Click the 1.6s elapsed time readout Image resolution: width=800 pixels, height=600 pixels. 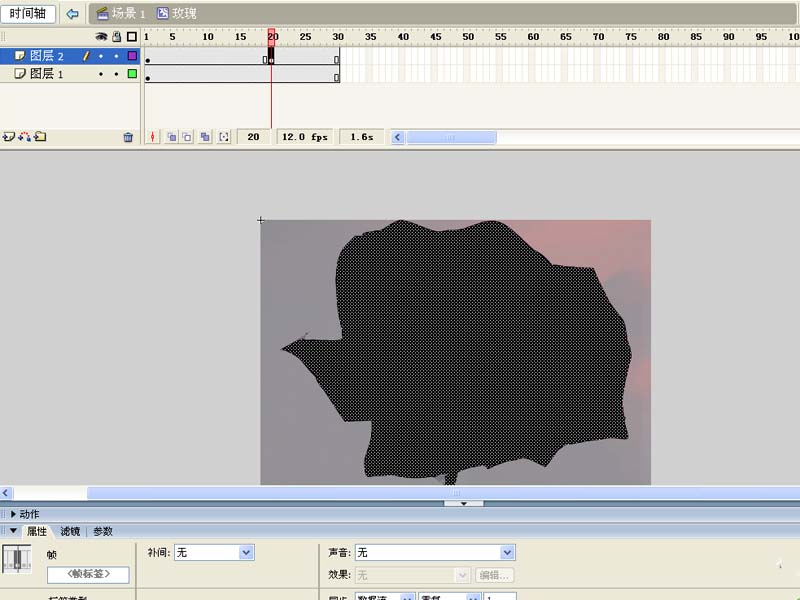click(362, 137)
